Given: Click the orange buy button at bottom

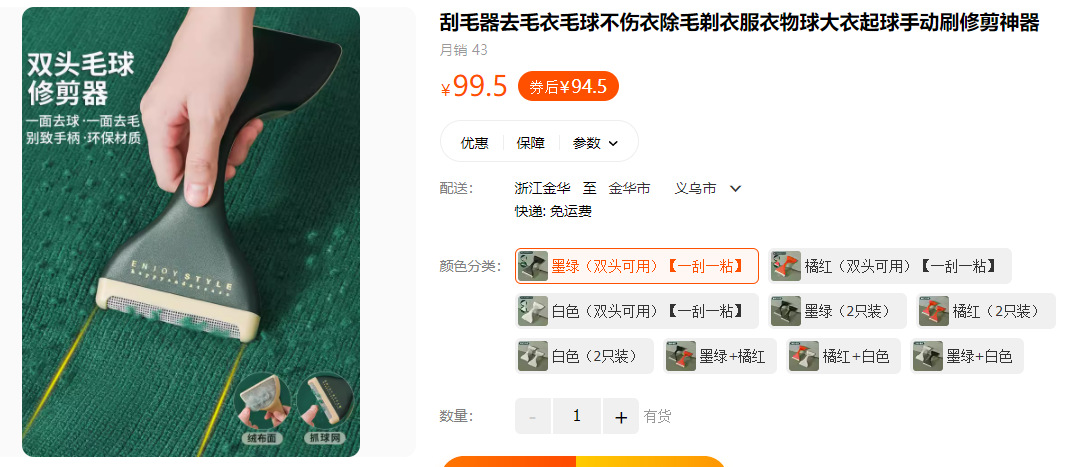Looking at the screenshot, I should click(x=509, y=461).
